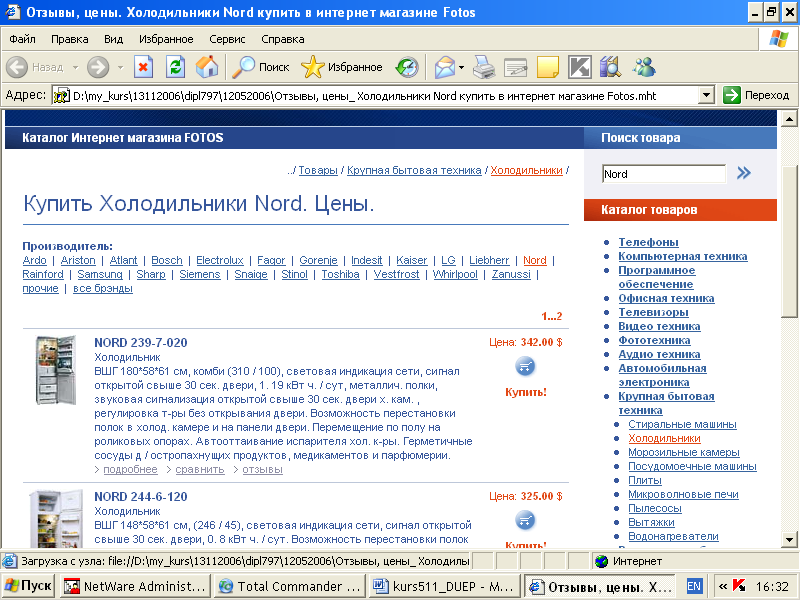Open the Избранное menu
800x600 pixels.
point(166,39)
